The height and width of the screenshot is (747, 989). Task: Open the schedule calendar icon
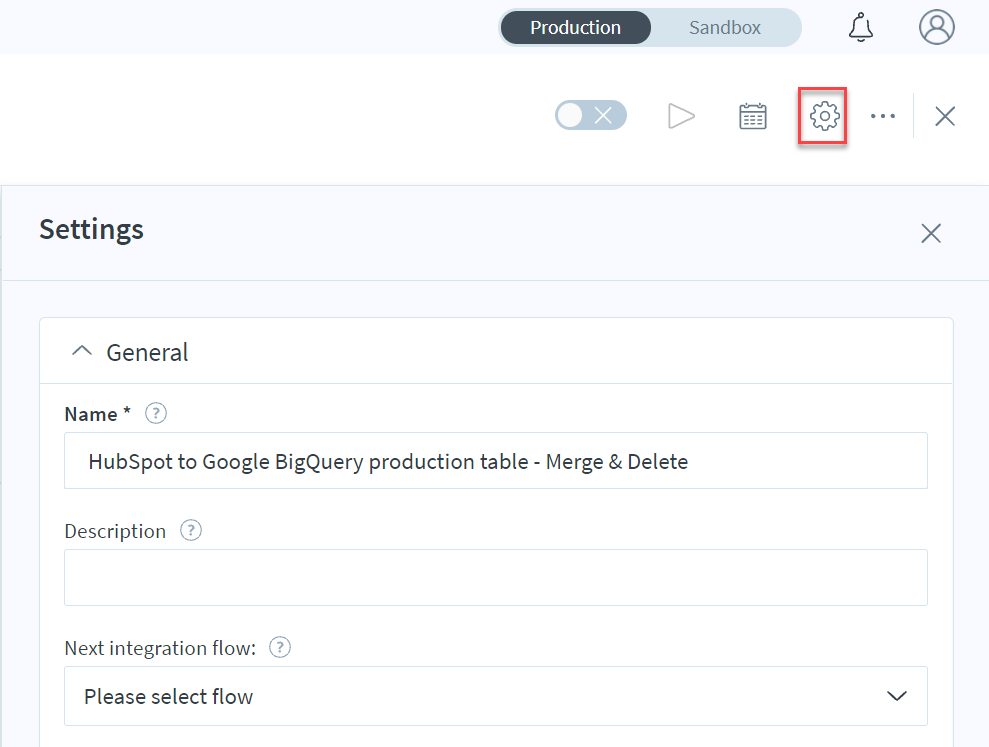[752, 116]
